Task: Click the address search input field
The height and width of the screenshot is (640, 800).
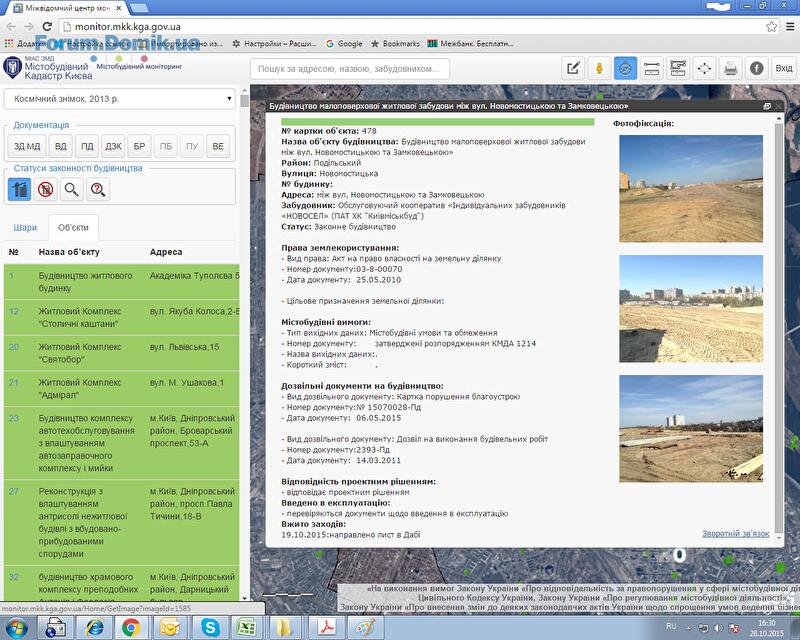Action: 350,69
